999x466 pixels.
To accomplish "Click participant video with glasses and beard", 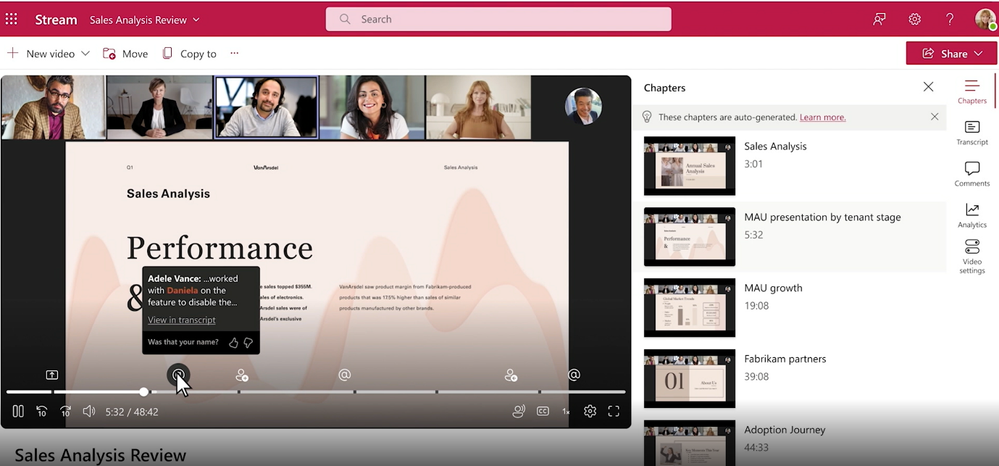I will [54, 107].
